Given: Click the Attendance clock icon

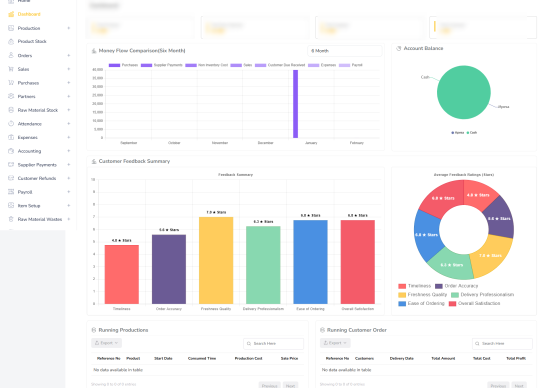Looking at the screenshot, I should coord(11,123).
